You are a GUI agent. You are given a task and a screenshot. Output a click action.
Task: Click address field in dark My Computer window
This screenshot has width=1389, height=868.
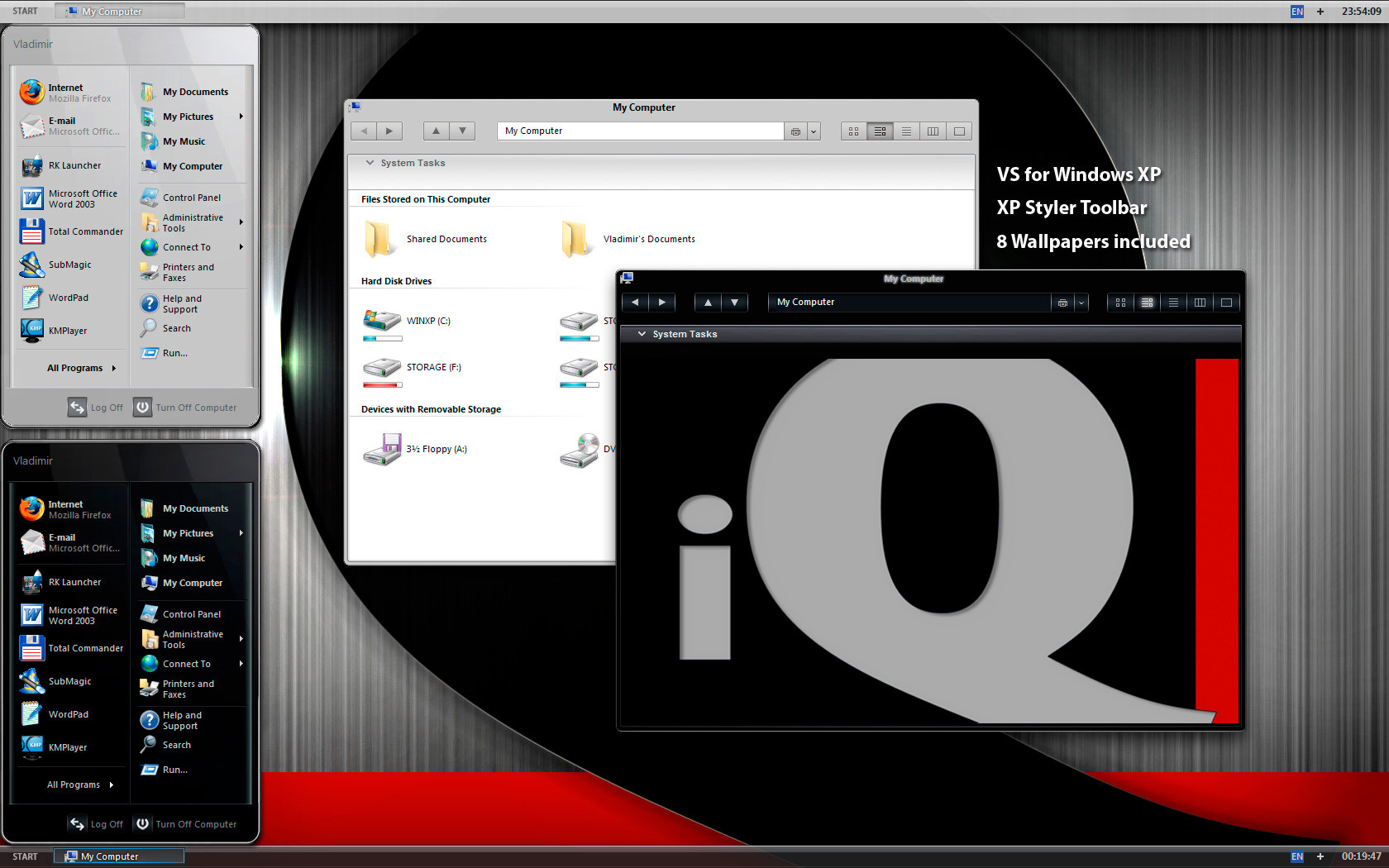[909, 302]
